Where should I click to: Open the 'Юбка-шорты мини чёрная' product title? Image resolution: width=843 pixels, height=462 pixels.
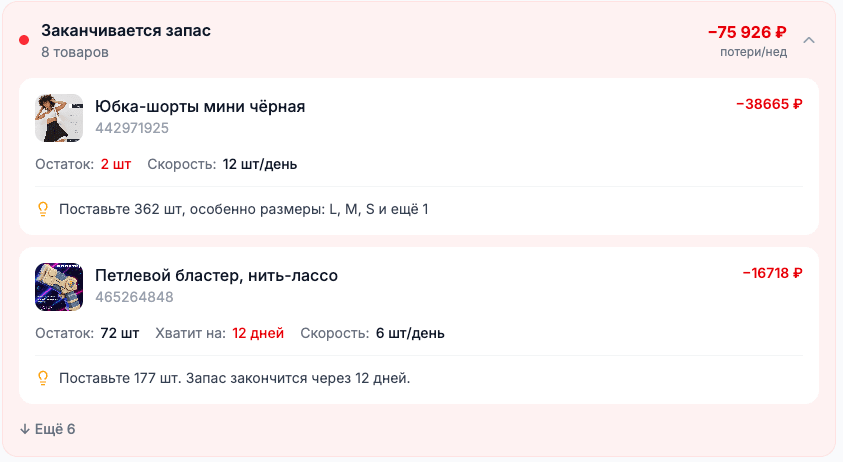click(200, 106)
